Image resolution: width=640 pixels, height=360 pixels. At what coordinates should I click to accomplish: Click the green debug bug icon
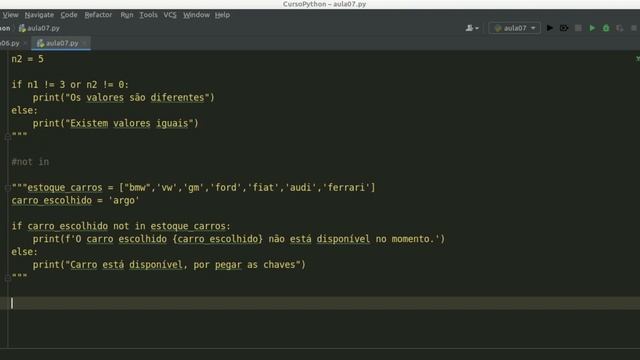click(606, 28)
